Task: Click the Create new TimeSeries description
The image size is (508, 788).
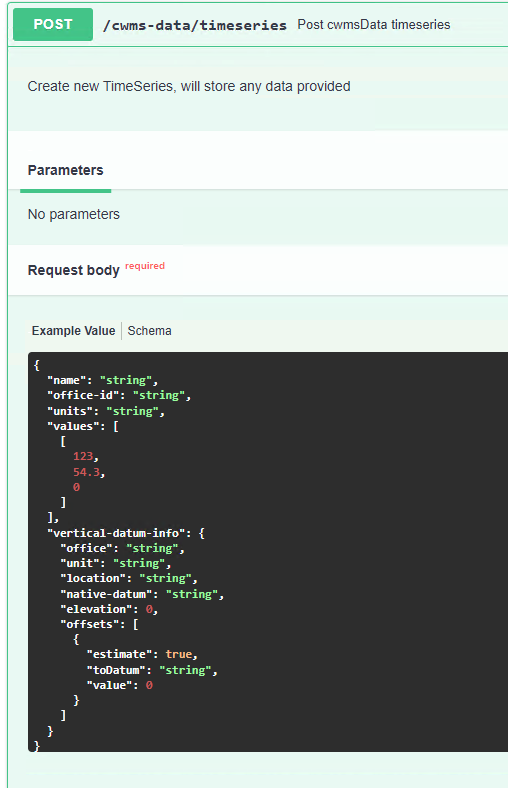Action: [x=189, y=86]
